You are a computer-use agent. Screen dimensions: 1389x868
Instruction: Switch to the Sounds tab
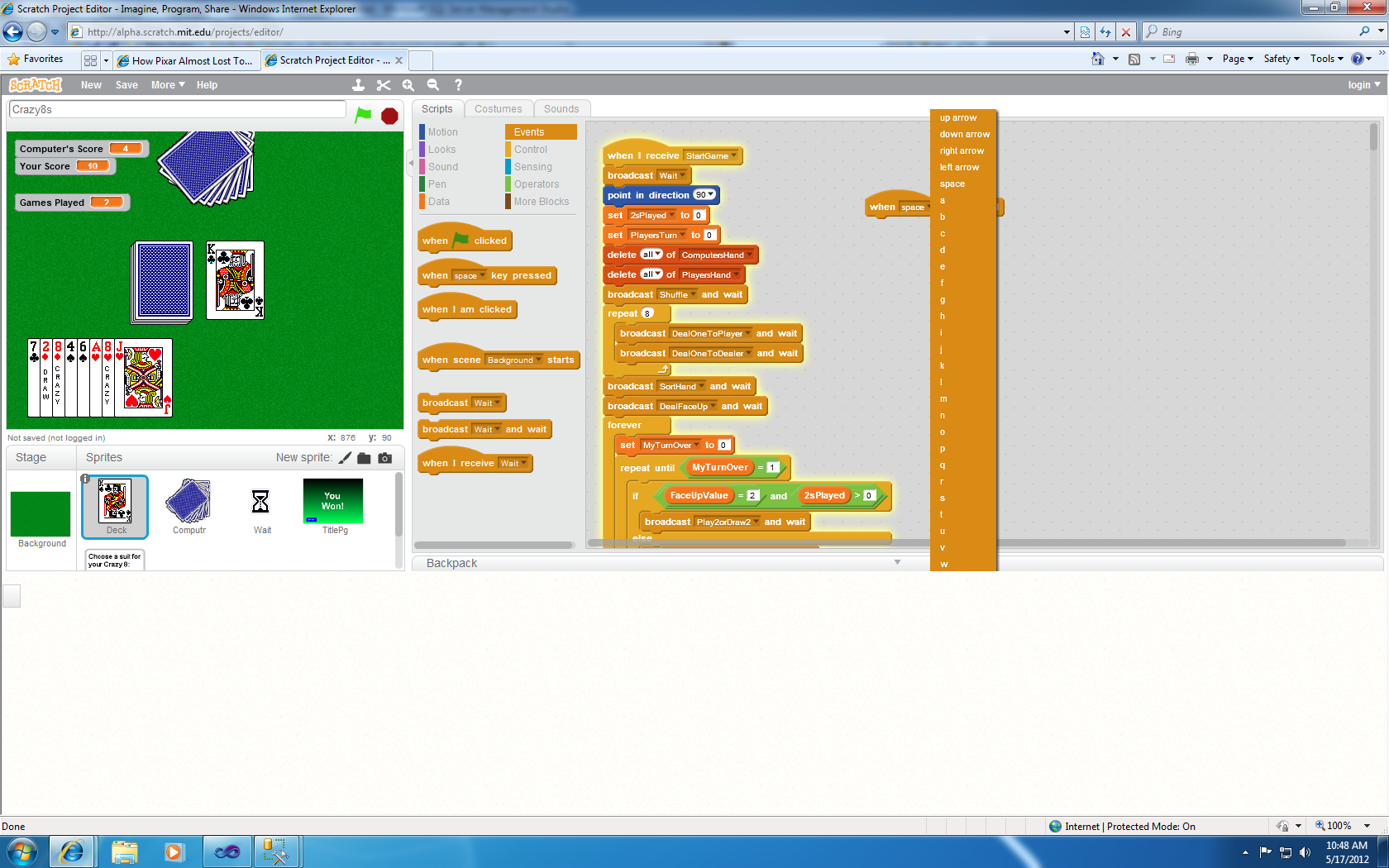(561, 109)
